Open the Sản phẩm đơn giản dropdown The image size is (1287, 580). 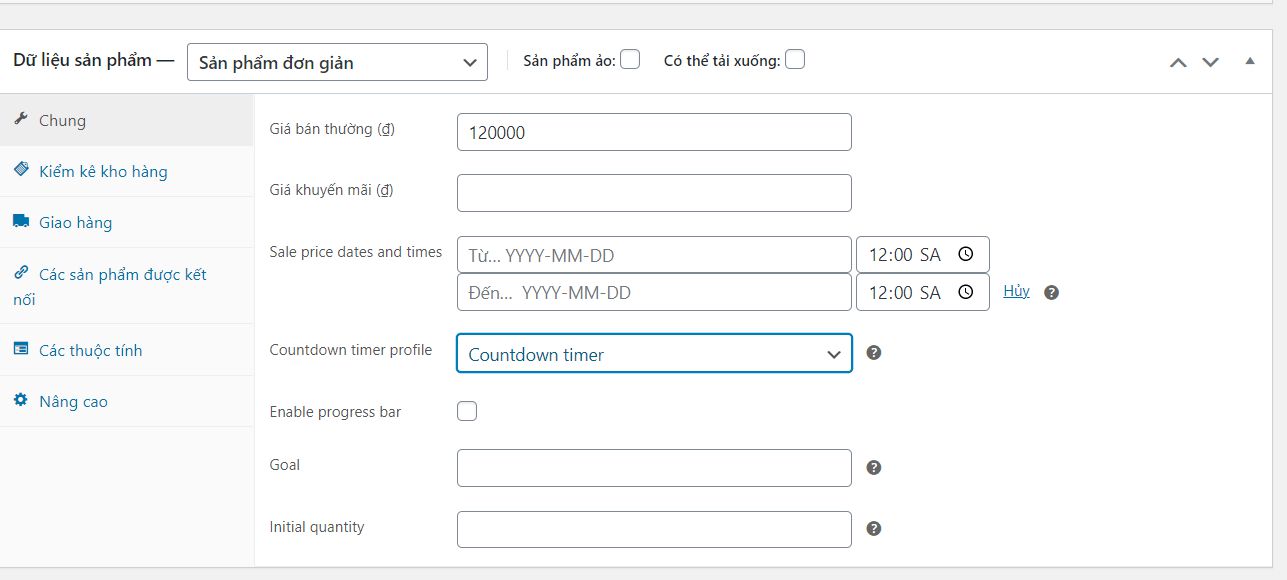(x=337, y=62)
